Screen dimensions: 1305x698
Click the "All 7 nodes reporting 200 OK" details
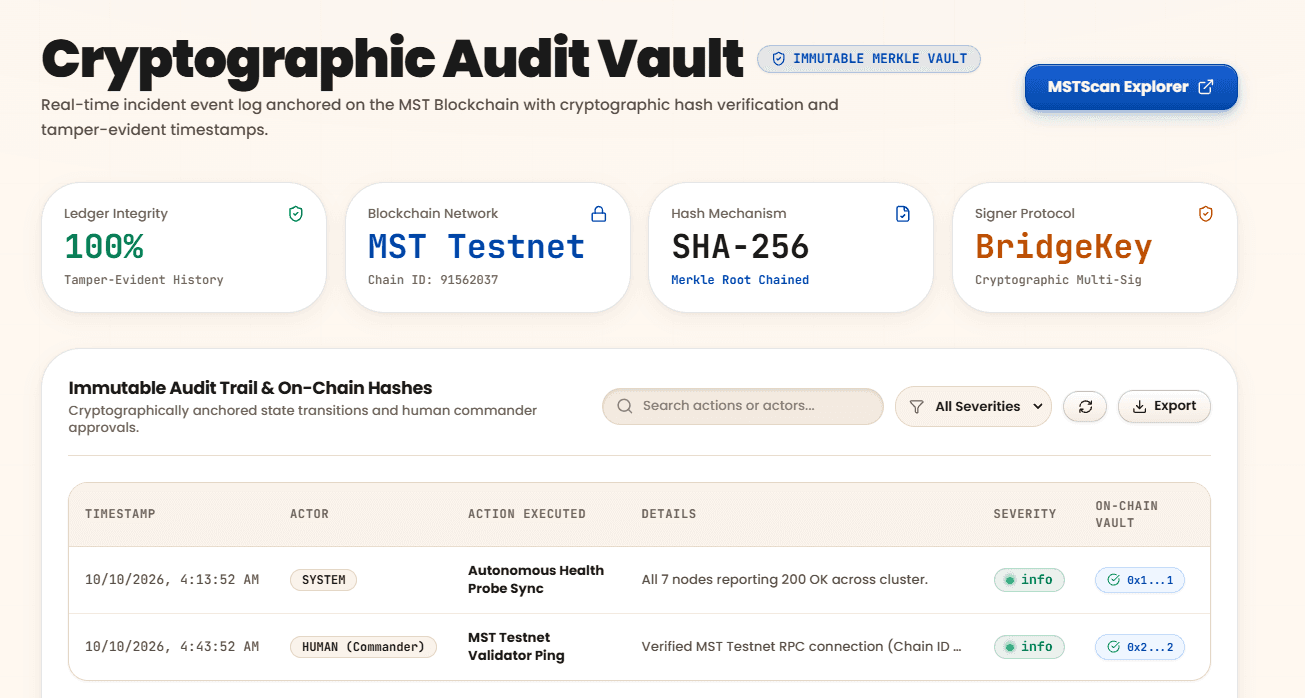click(785, 580)
